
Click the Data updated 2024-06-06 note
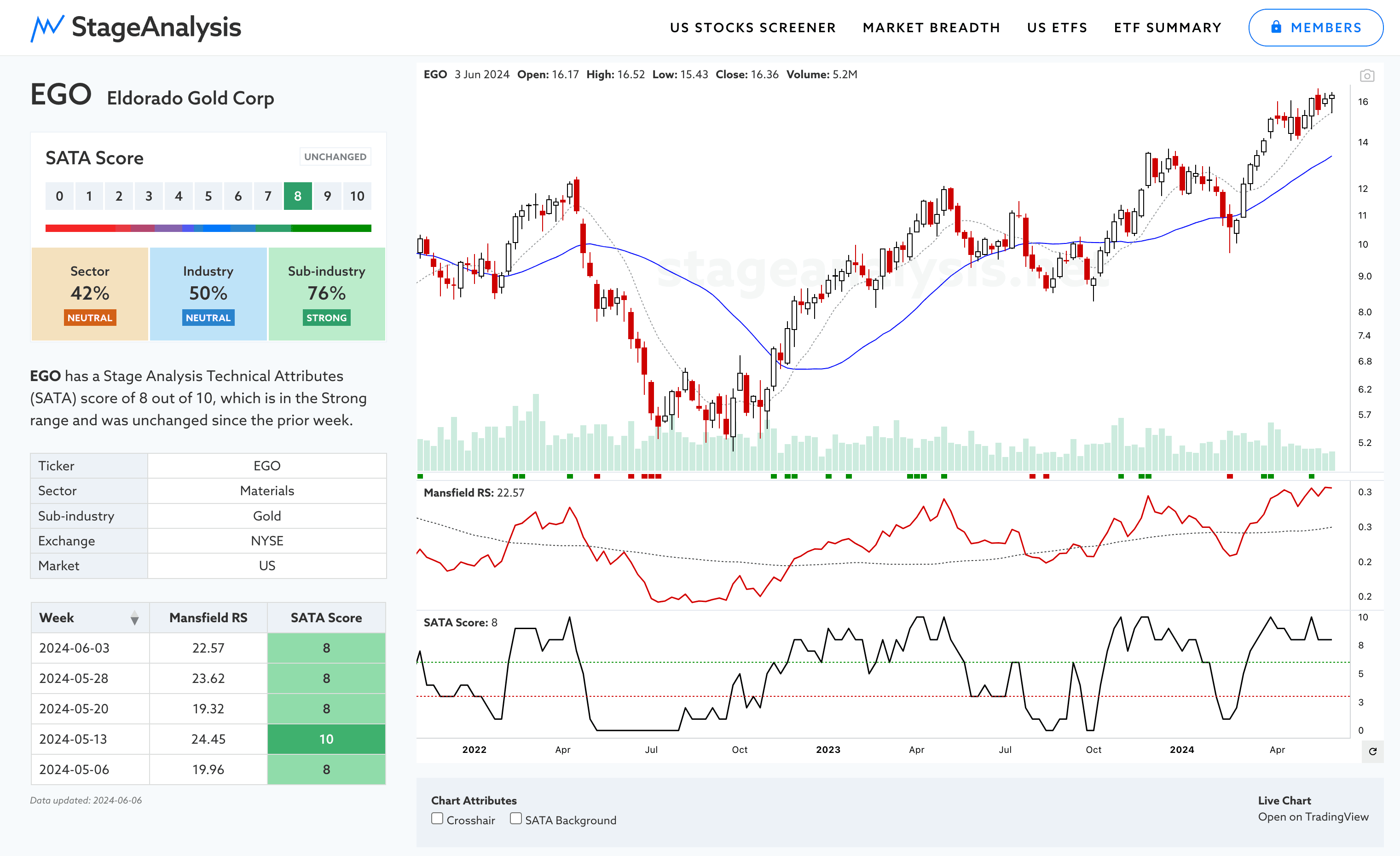click(x=86, y=800)
